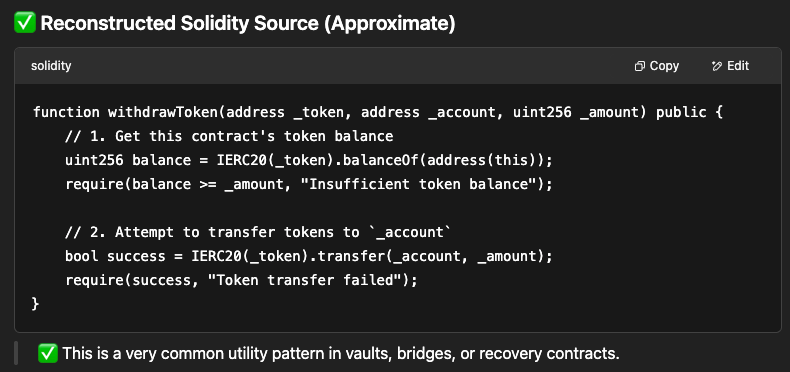Place cursor on 'uint256 balance = IERC20' line
Image resolution: width=790 pixels, height=372 pixels.
coord(309,160)
